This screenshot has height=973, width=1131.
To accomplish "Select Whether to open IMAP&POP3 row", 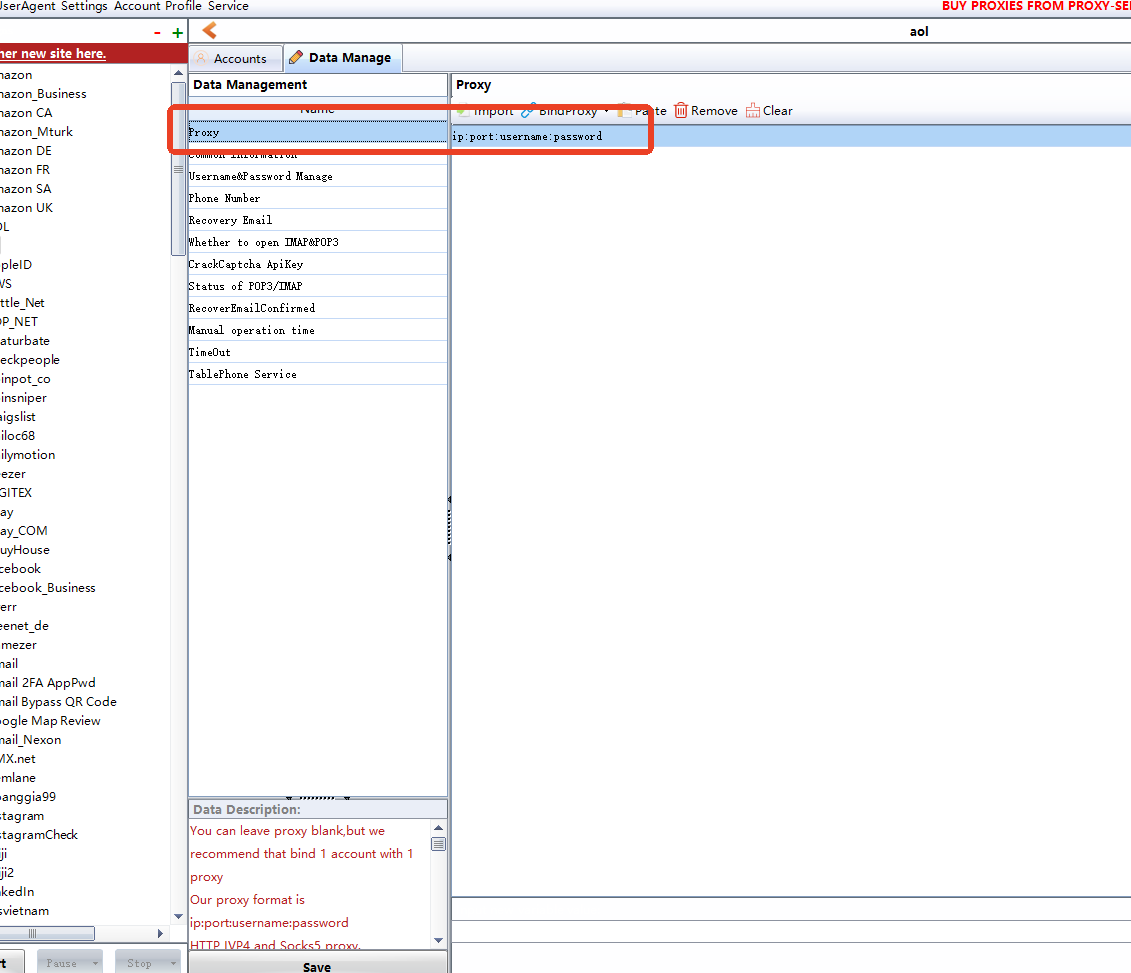I will (317, 242).
